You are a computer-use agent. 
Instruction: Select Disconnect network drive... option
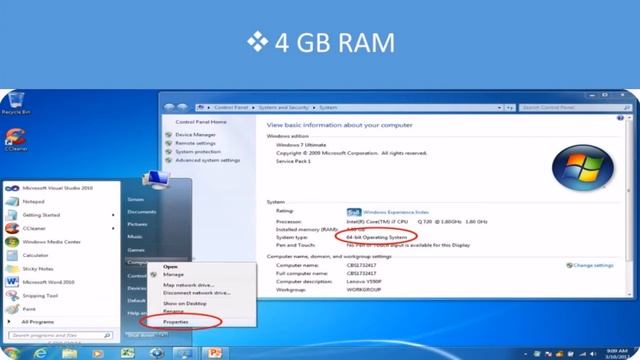click(x=197, y=293)
